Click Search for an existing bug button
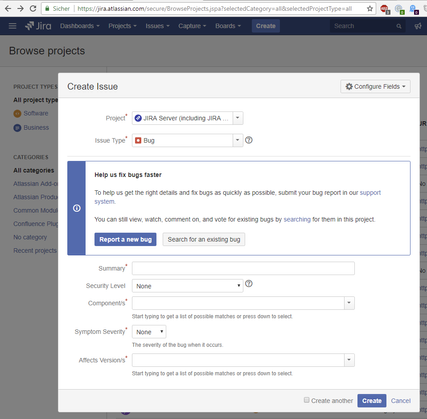The width and height of the screenshot is (427, 419). 204,239
